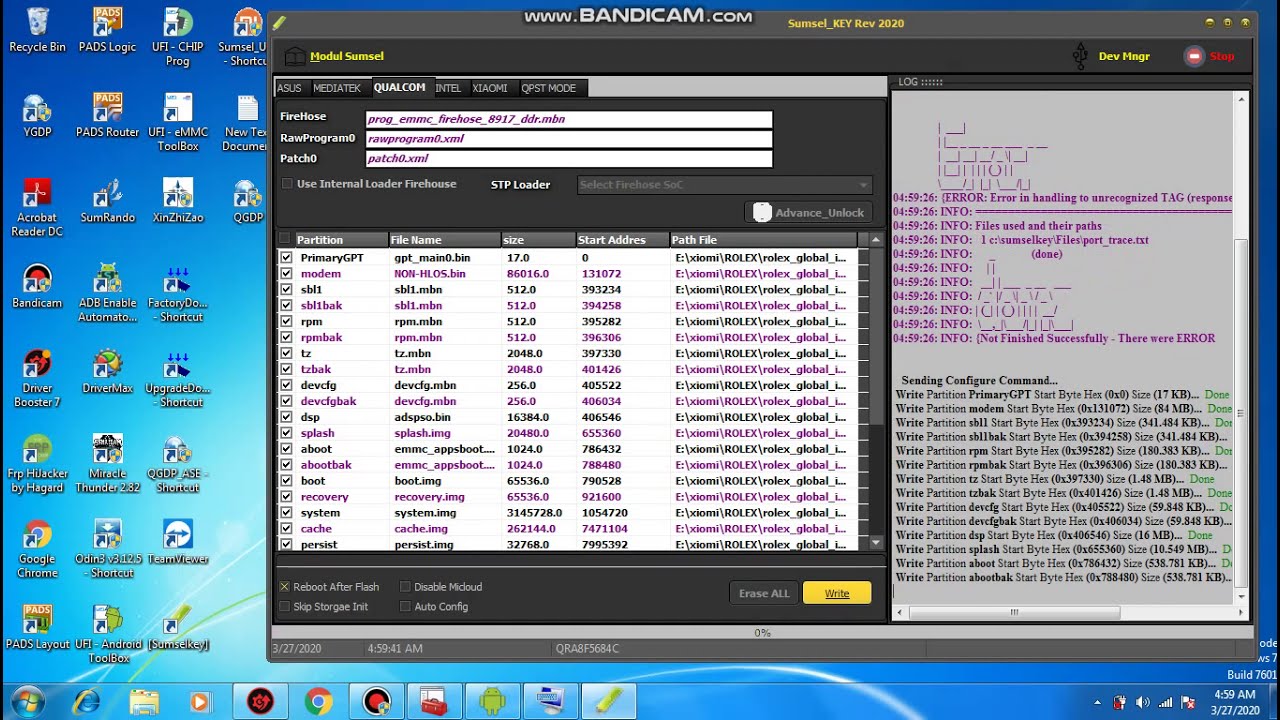This screenshot has height=720, width=1280.
Task: Toggle Reboot After Flash option
Action: pos(284,587)
